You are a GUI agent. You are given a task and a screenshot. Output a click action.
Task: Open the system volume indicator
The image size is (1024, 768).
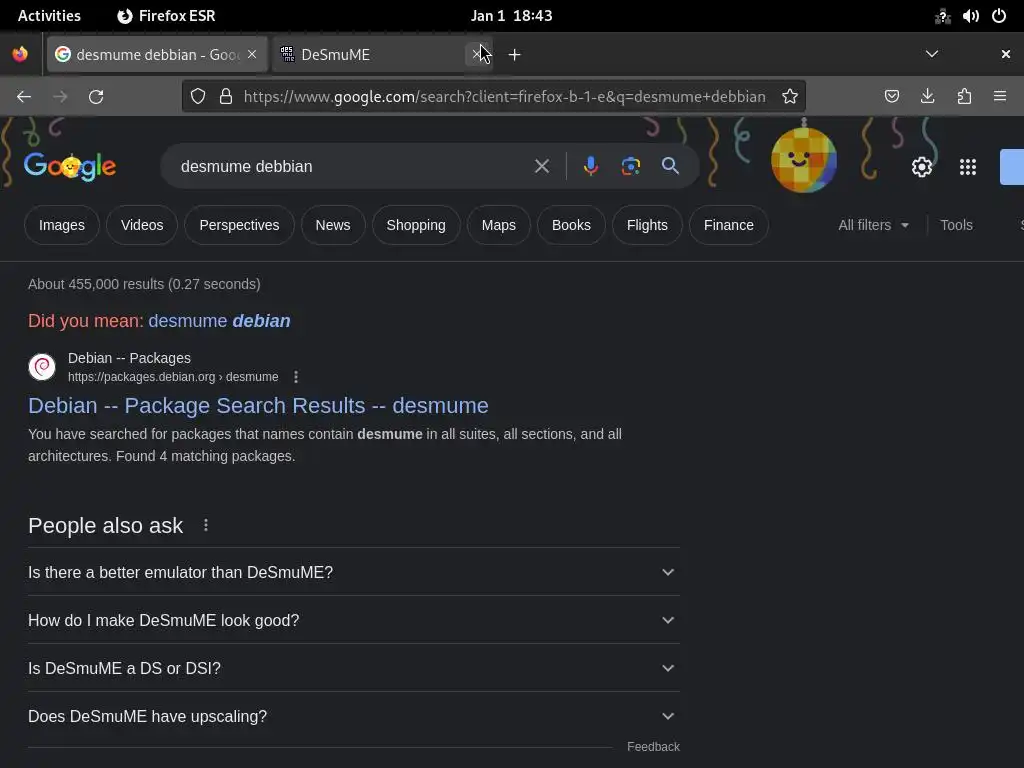click(970, 16)
